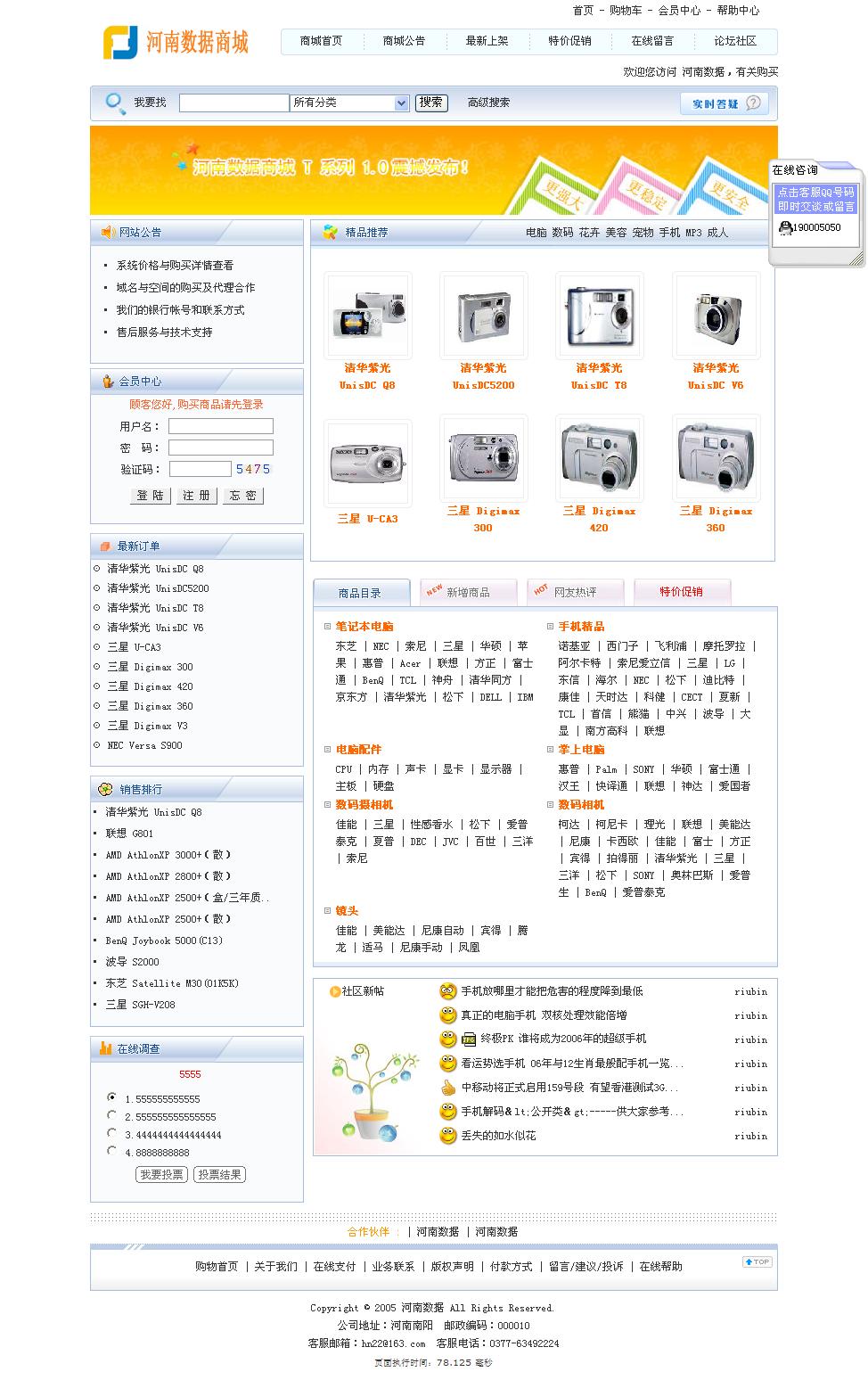Click the thumbs-up icon beside 中移动 post
This screenshot has height=1380, width=868.
(448, 1088)
